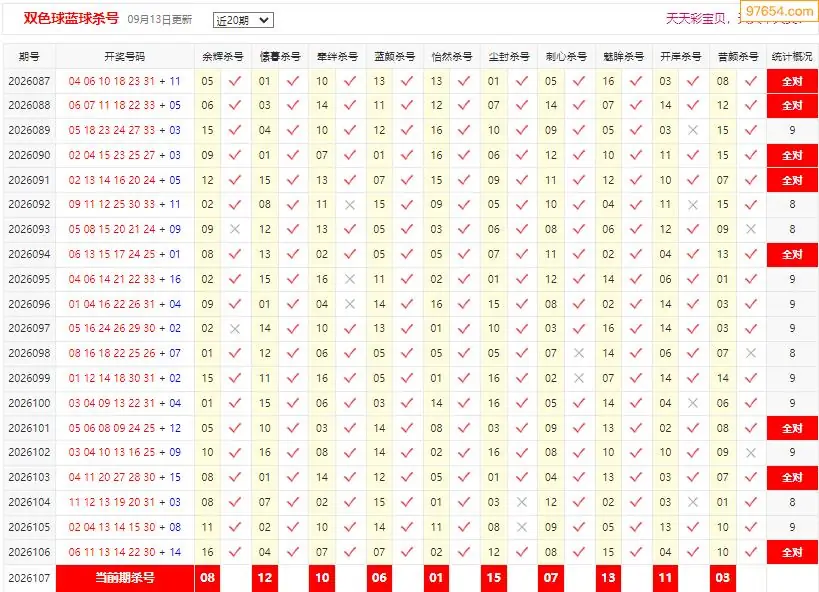The width and height of the screenshot is (819, 592).
Task: Click the 全对 badge in row 2026087
Action: (792, 82)
